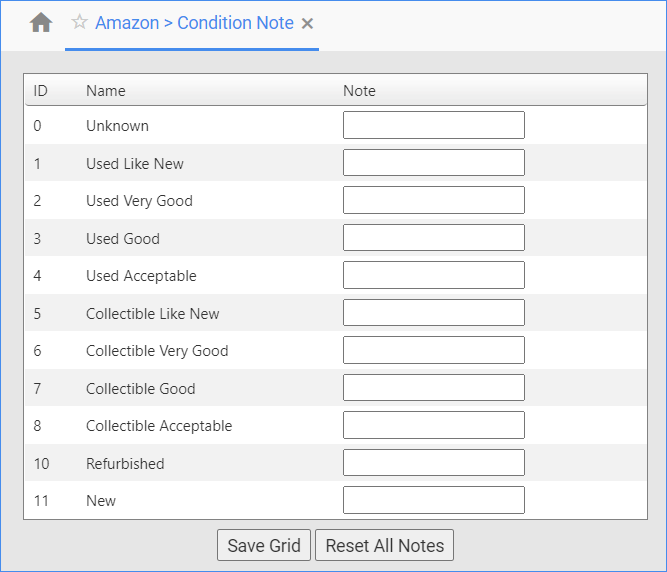Click the Note column header

click(359, 91)
